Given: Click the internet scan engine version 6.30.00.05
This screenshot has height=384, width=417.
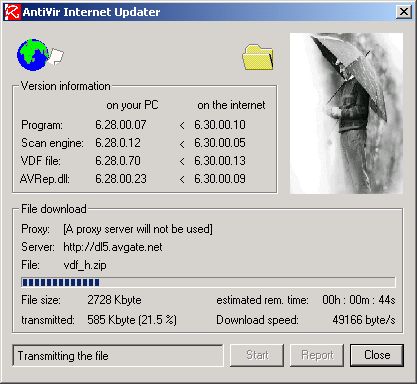Looking at the screenshot, I should tap(220, 143).
